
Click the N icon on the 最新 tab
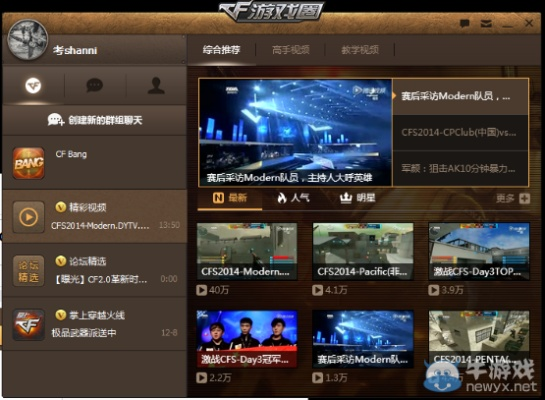tap(218, 198)
